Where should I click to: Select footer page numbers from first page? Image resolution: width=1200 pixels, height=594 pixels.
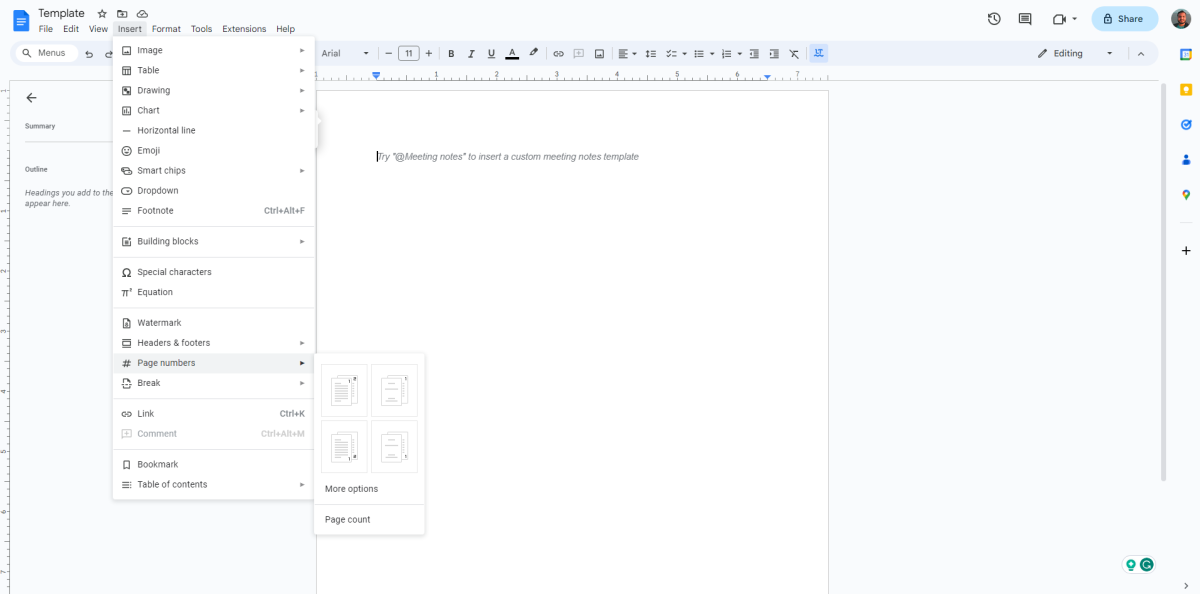tap(344, 446)
